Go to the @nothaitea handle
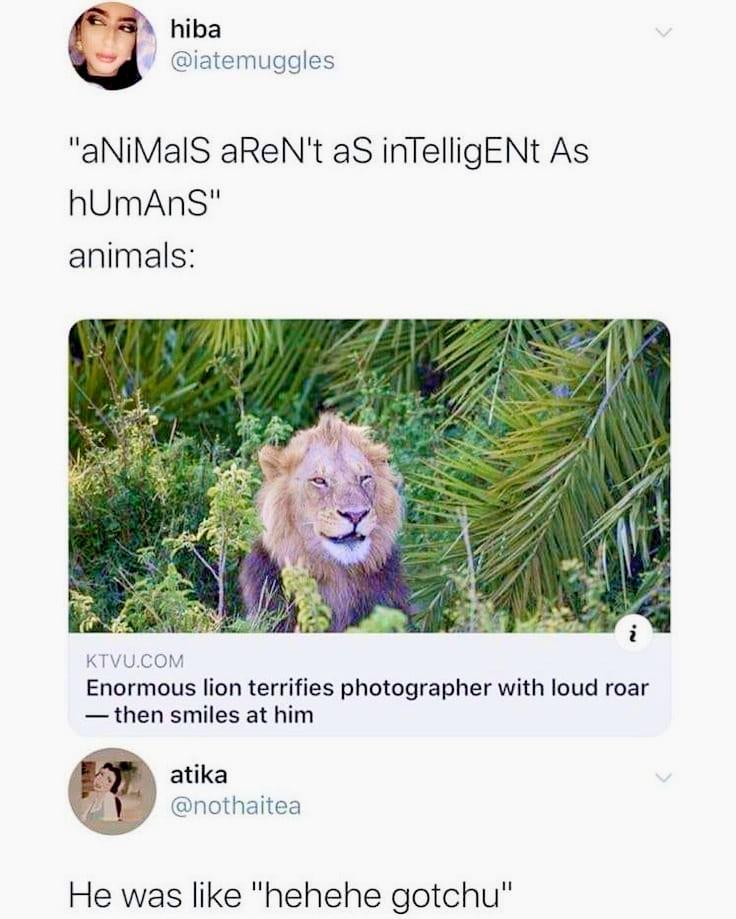The width and height of the screenshot is (736, 919). click(235, 806)
